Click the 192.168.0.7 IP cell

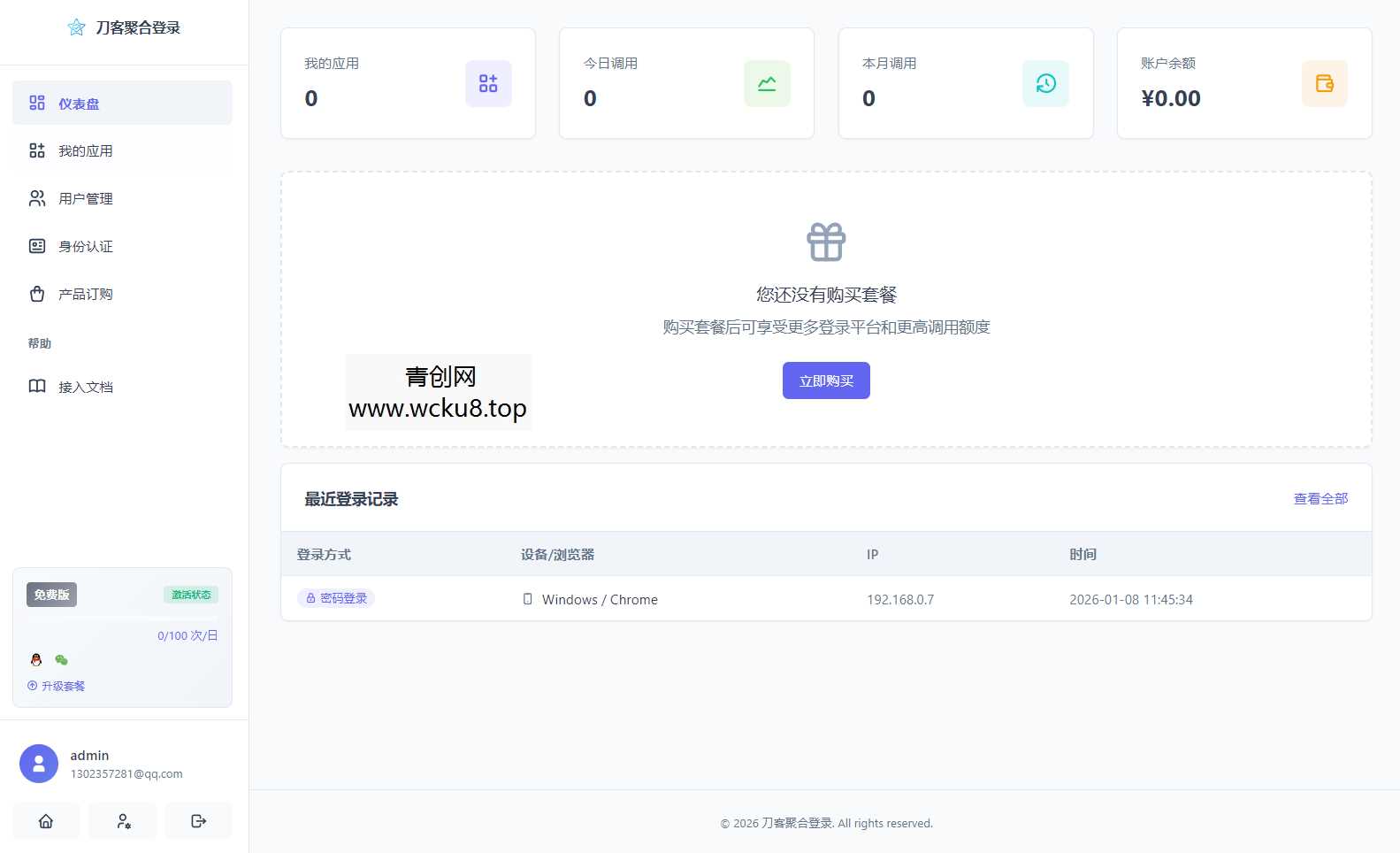[900, 599]
